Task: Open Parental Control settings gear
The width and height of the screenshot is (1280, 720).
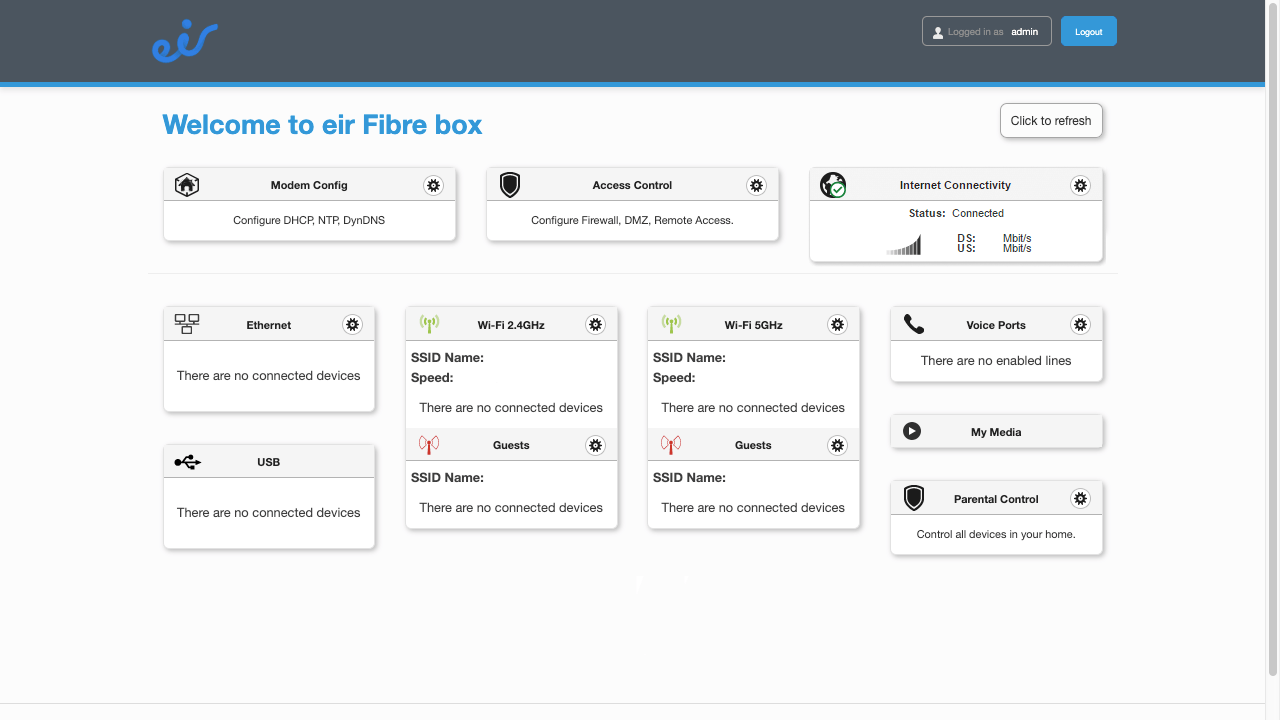Action: (x=1080, y=499)
